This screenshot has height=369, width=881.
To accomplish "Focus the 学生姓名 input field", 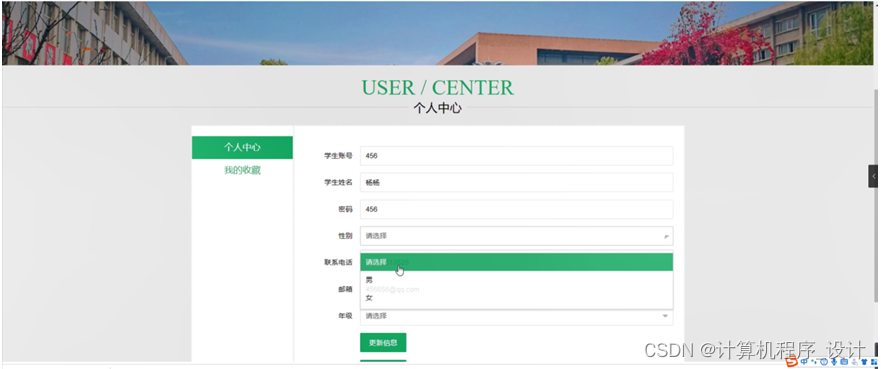I will (516, 183).
